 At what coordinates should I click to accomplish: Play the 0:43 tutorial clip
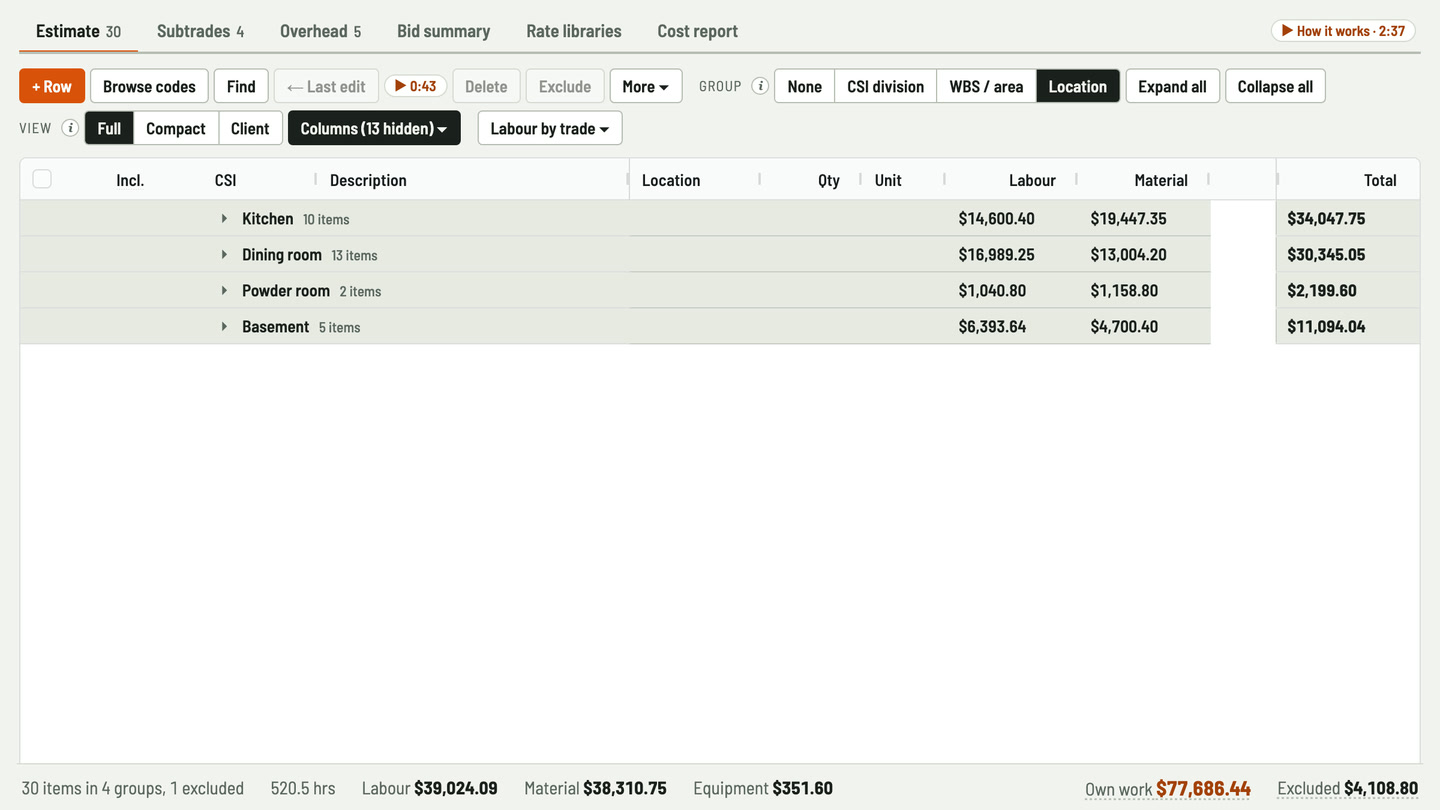pyautogui.click(x=415, y=86)
